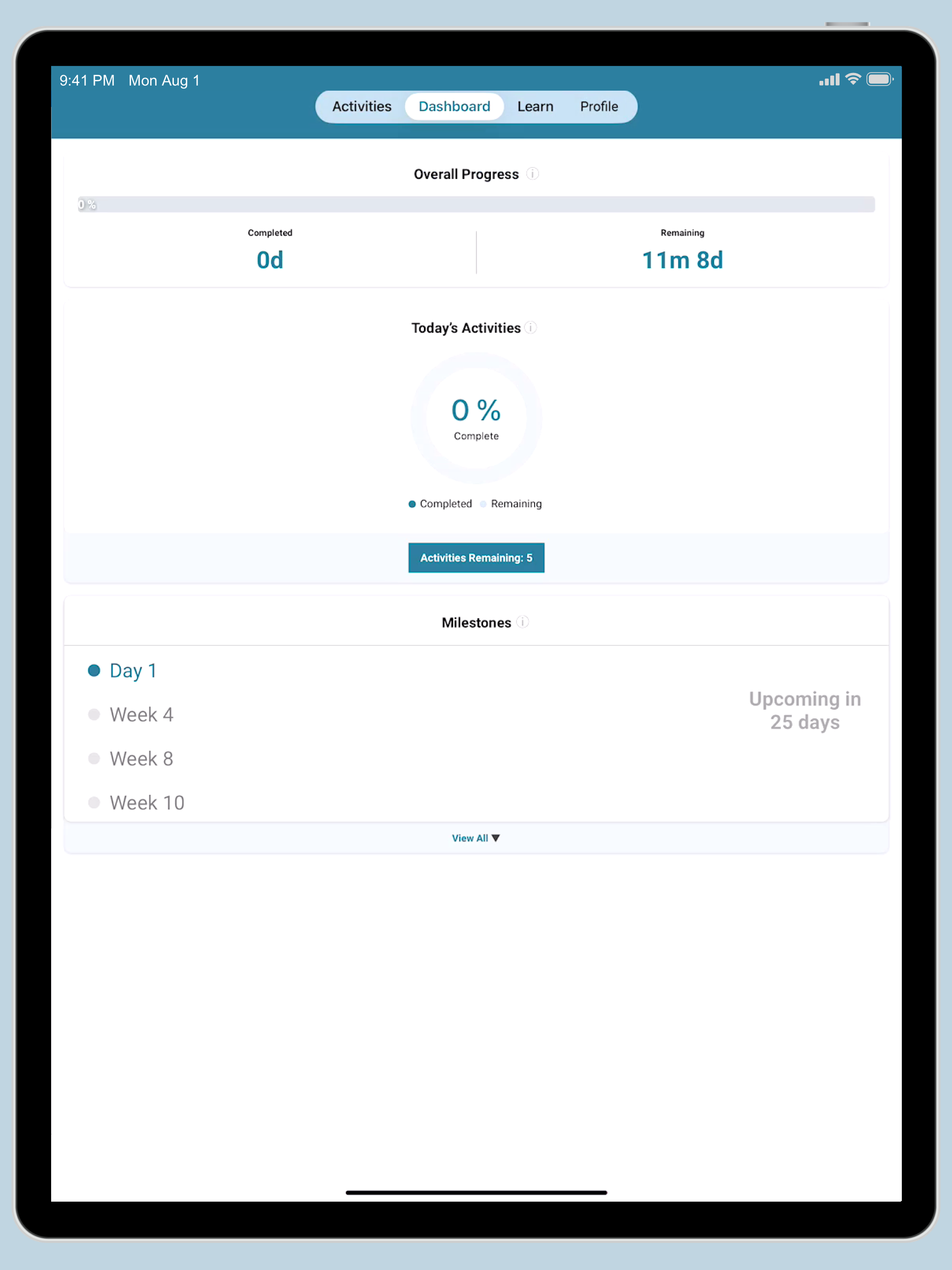Tap the Wi-Fi status icon
Viewport: 952px width, 1270px height.
tap(853, 79)
